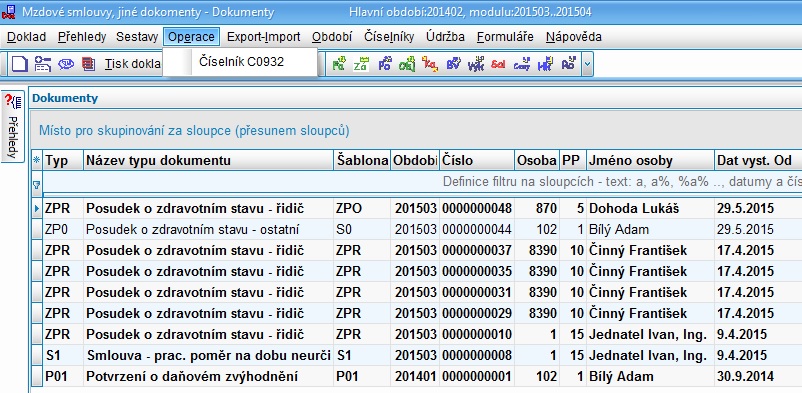The height and width of the screenshot is (393, 802).
Task: Click the asterisk column chooser in grid header
Action: pyautogui.click(x=36, y=161)
